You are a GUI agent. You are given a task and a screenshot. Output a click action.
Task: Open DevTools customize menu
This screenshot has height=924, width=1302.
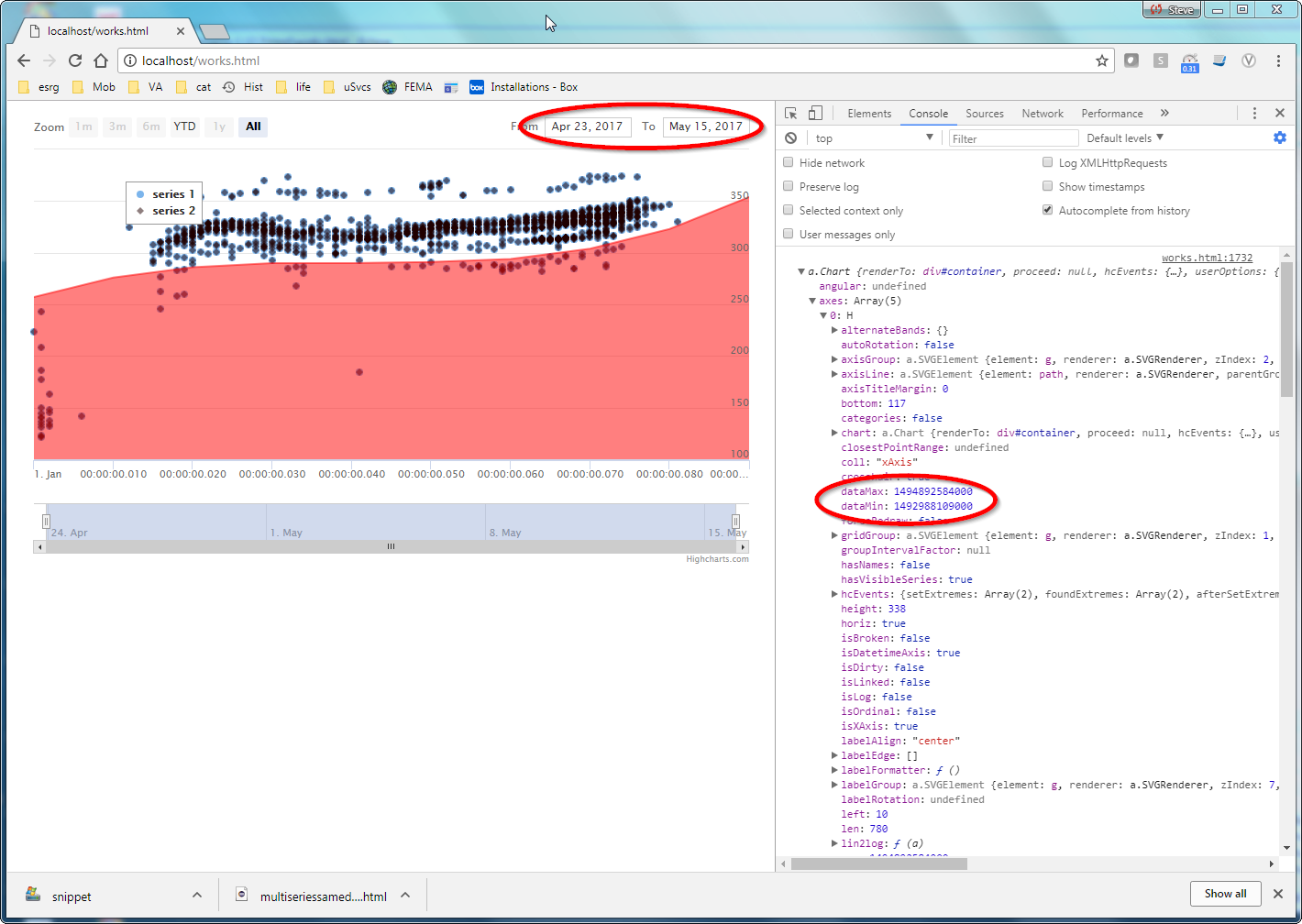tap(1254, 114)
